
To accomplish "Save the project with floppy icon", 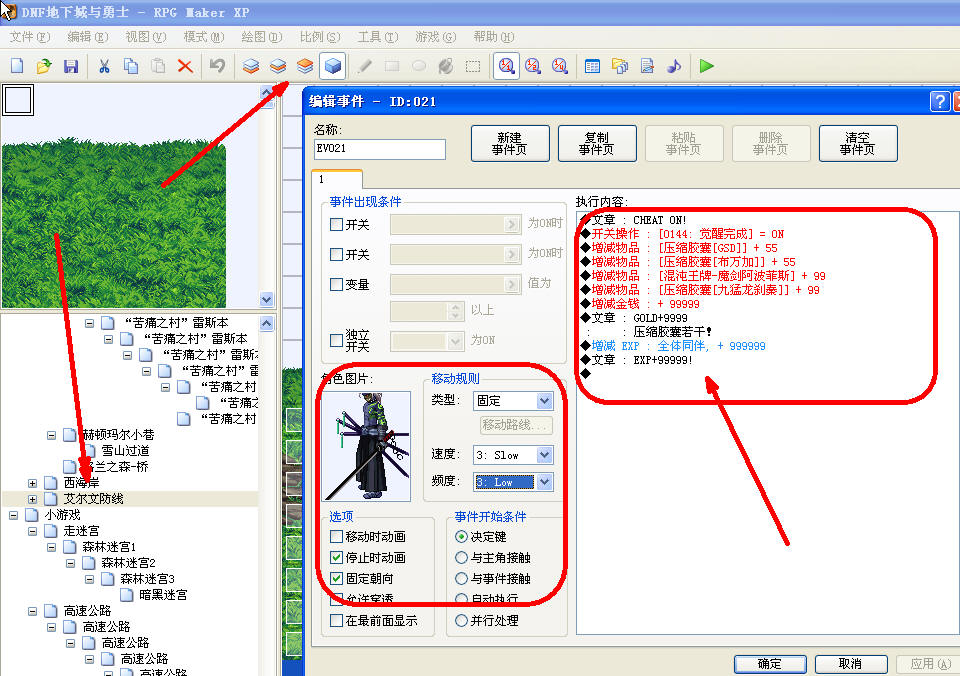I will click(x=71, y=66).
